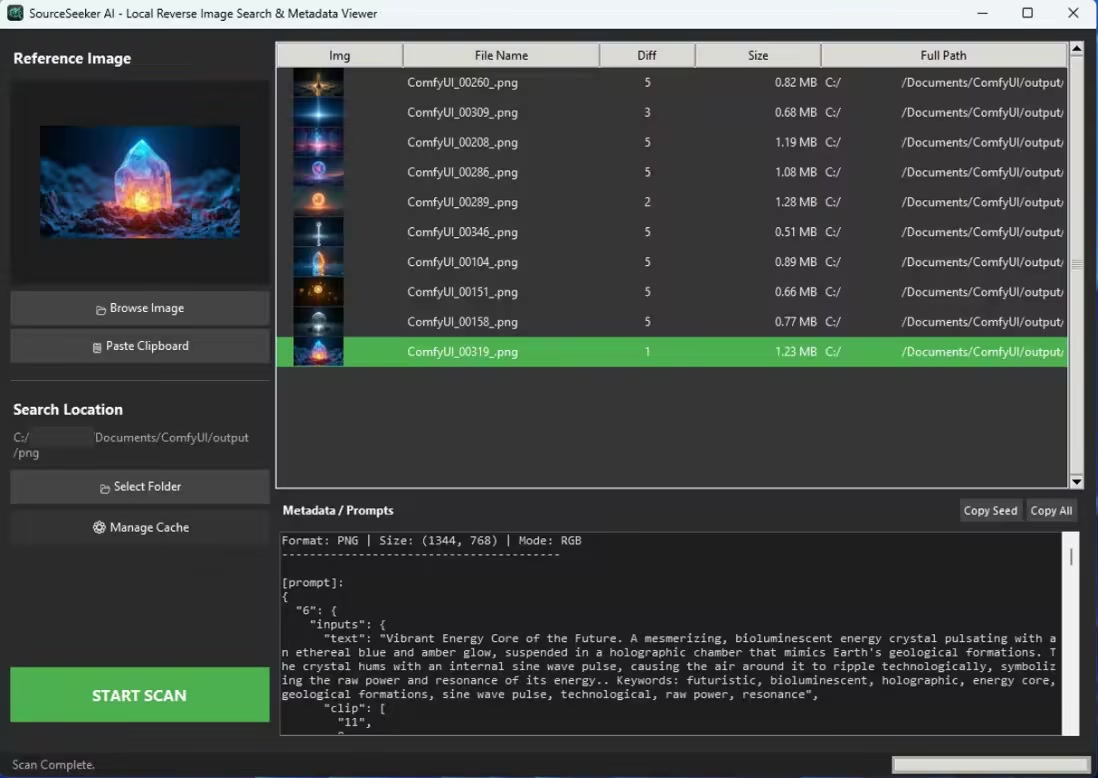The width and height of the screenshot is (1098, 778).
Task: Open the Select Folder dialog
Action: click(x=140, y=487)
